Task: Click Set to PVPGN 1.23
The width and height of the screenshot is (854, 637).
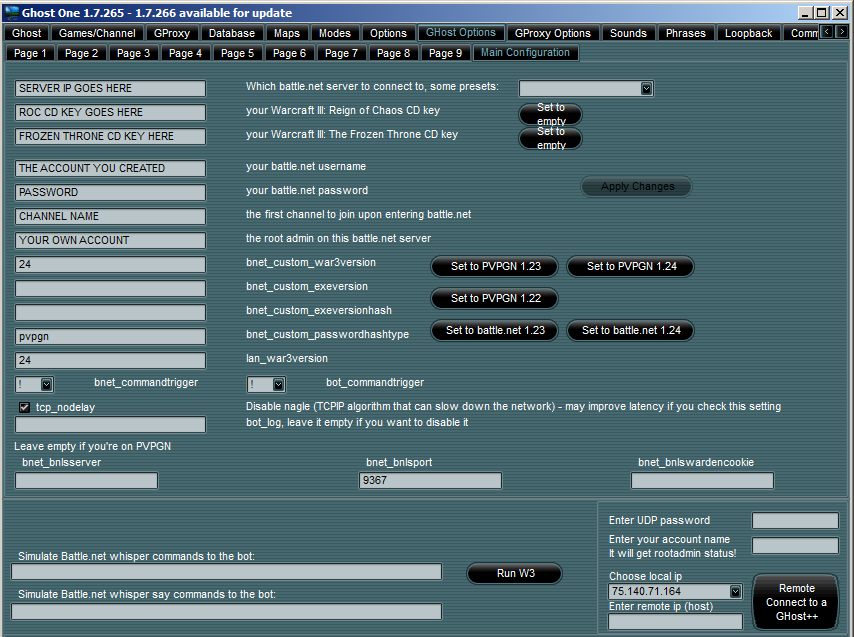Action: click(495, 267)
